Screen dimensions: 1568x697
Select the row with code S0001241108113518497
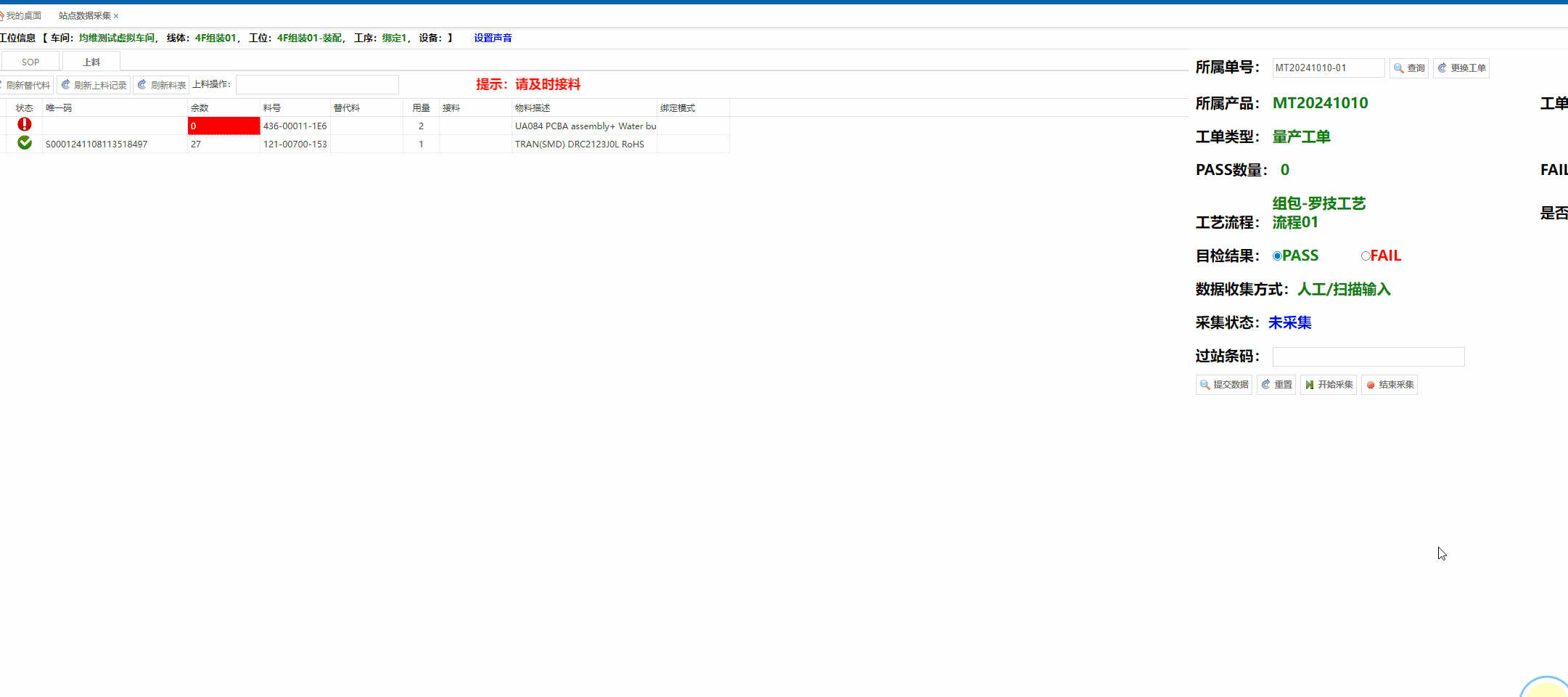(x=97, y=144)
